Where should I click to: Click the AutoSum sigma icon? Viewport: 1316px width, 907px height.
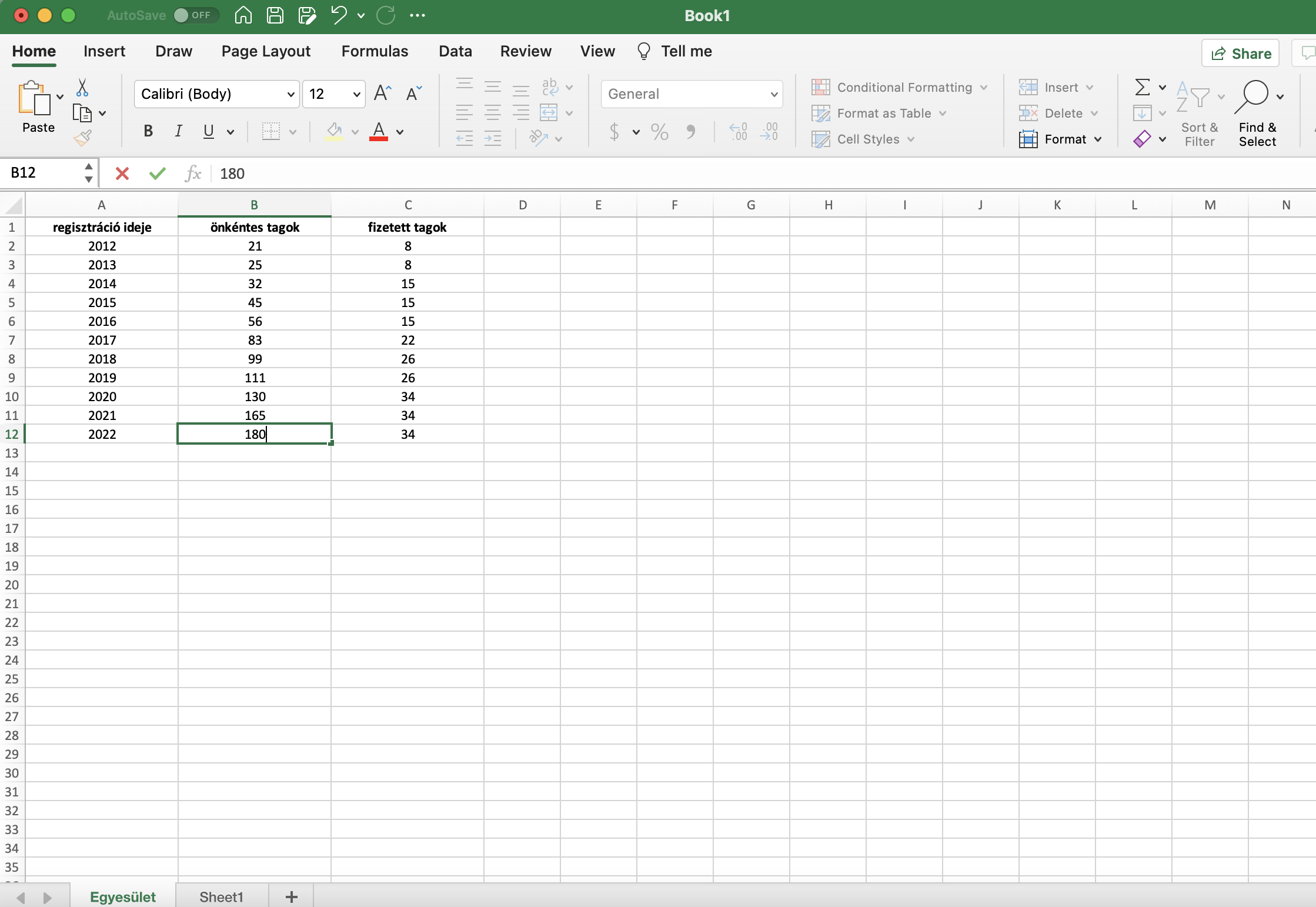(1141, 88)
